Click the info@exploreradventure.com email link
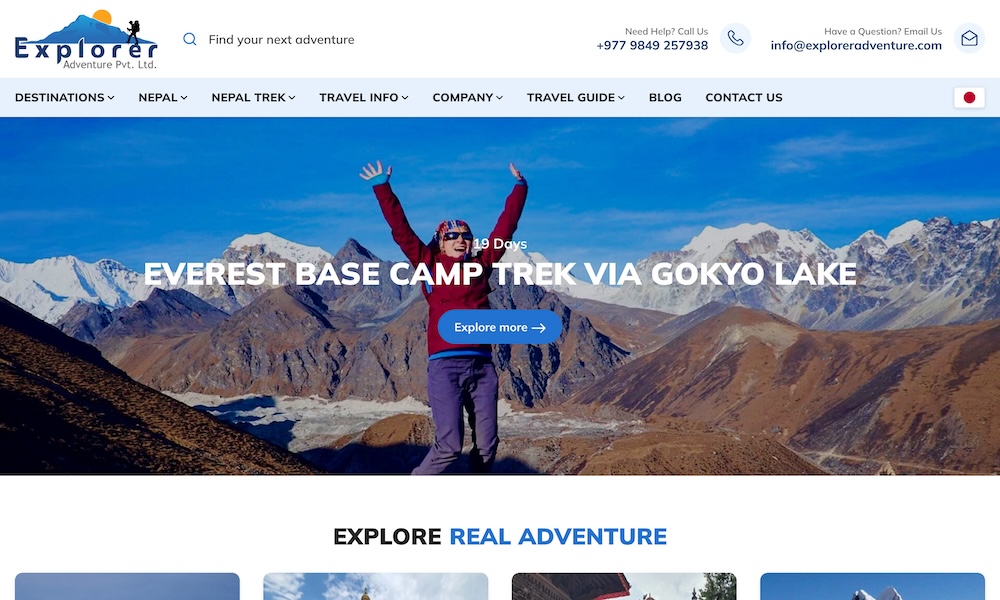The image size is (1000, 600). point(856,45)
